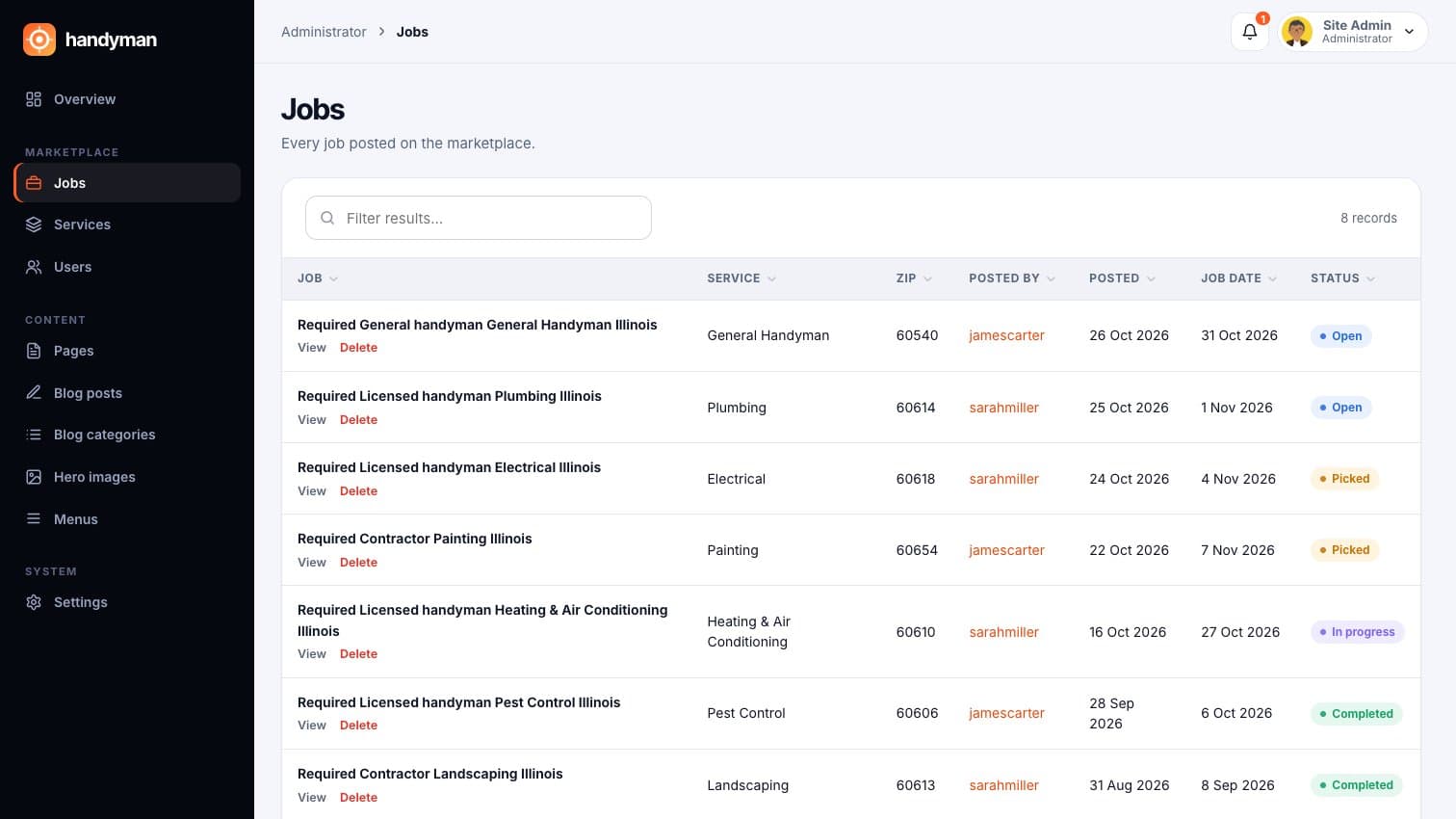Click the Settings gear icon
This screenshot has width=1456, height=819.
pyautogui.click(x=34, y=602)
